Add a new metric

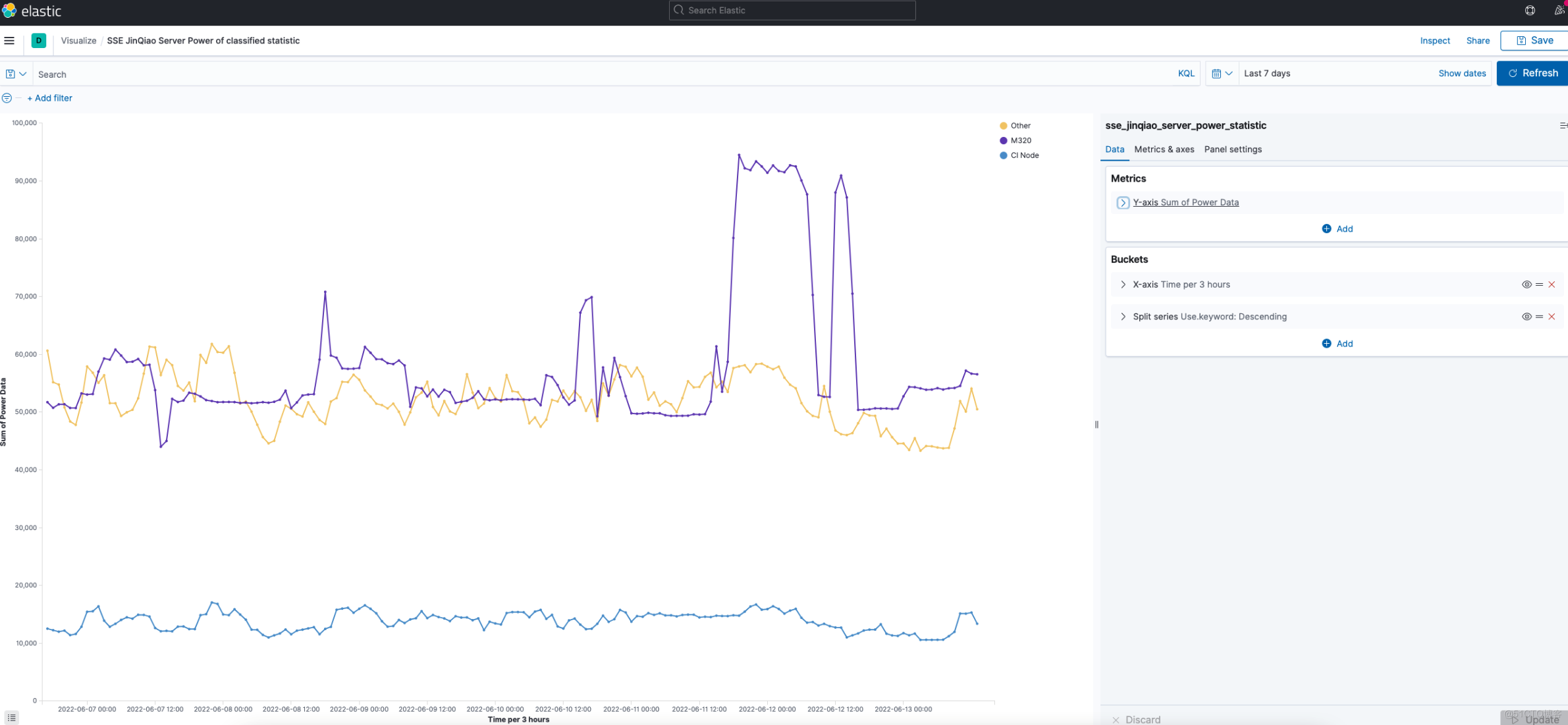(x=1337, y=229)
